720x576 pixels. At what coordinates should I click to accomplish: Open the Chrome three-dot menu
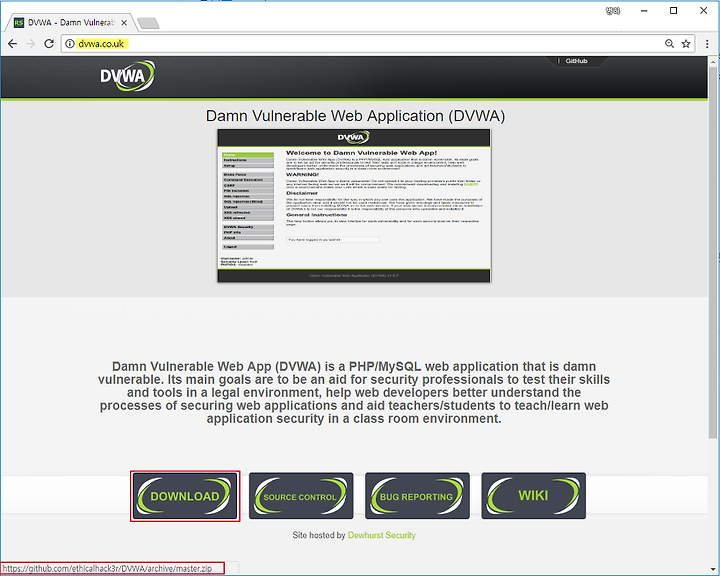[x=707, y=44]
